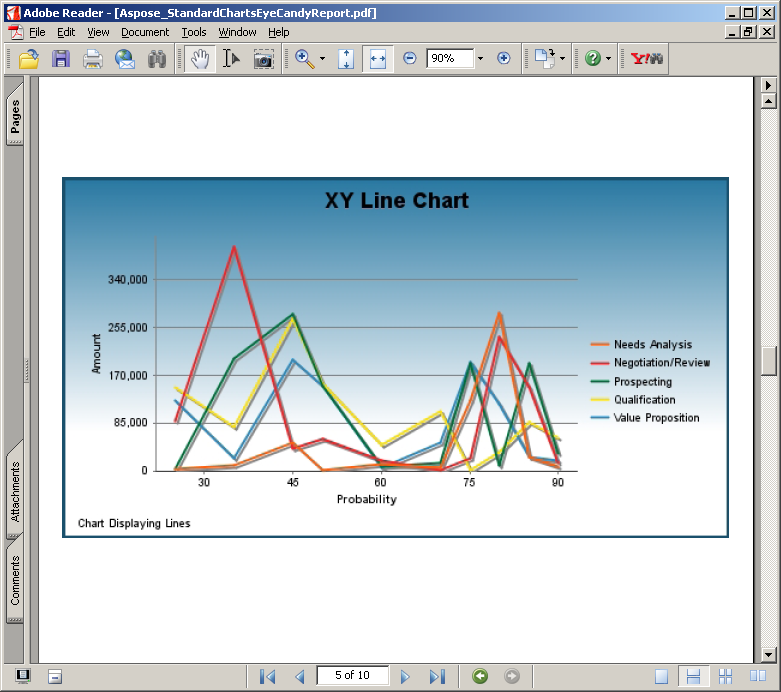The image size is (781, 692).
Task: Open the Document menu
Action: 145,32
